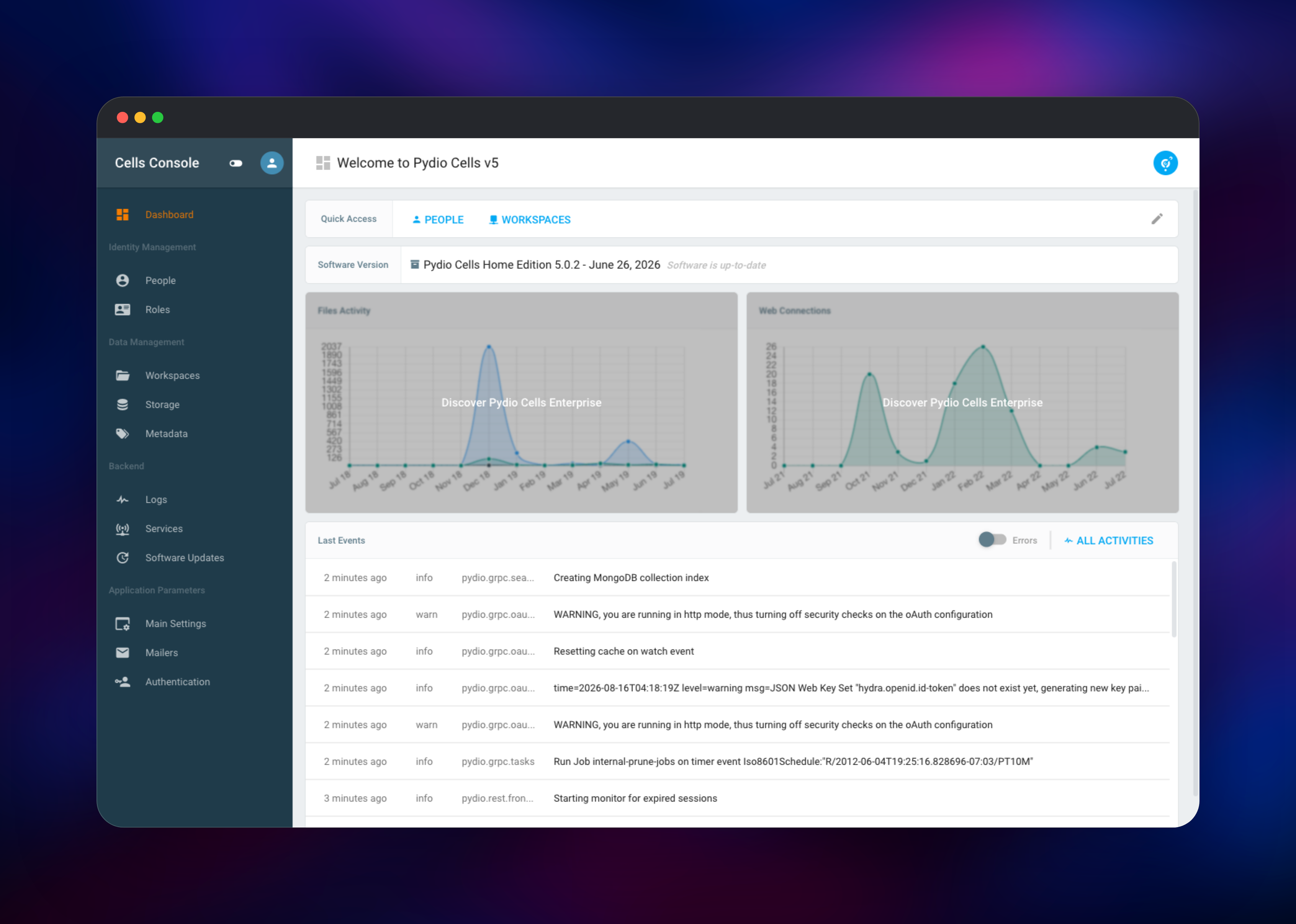Click the macOS green maximize window button
Viewport: 1296px width, 924px height.
(x=157, y=117)
